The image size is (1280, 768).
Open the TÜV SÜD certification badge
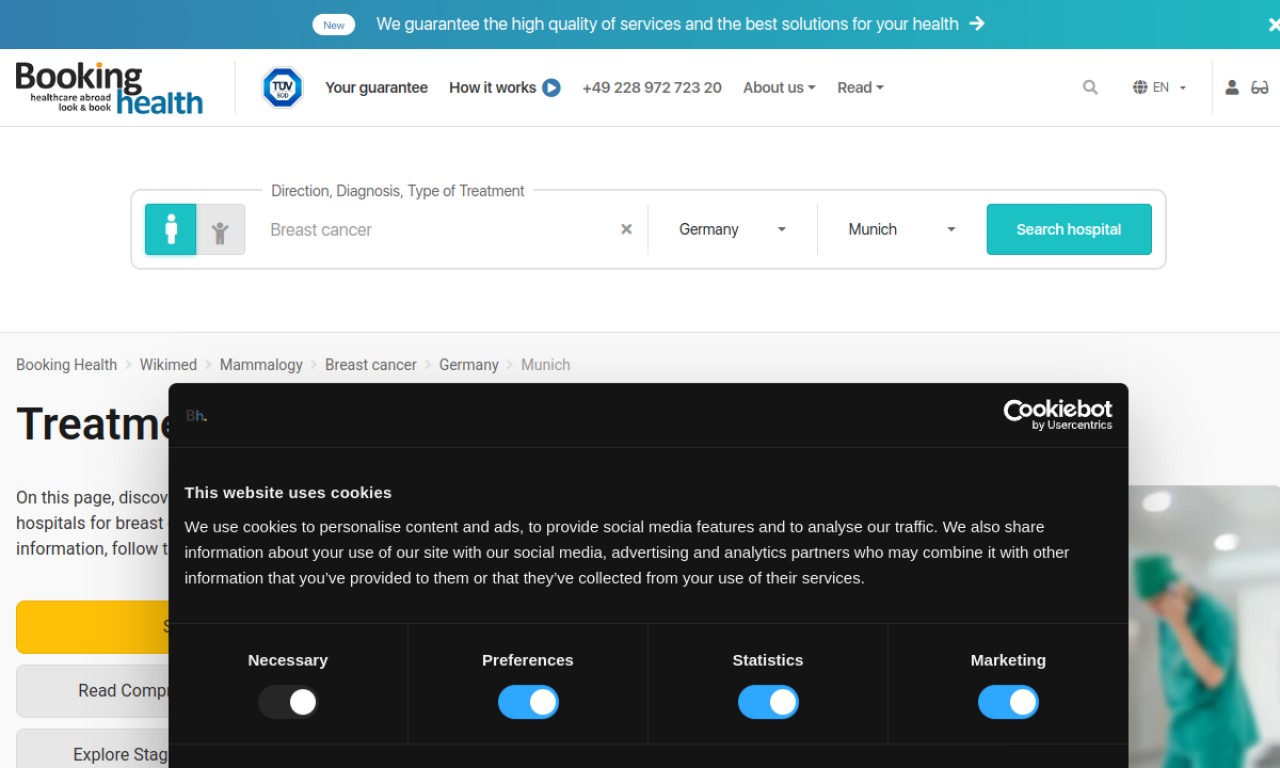click(282, 88)
